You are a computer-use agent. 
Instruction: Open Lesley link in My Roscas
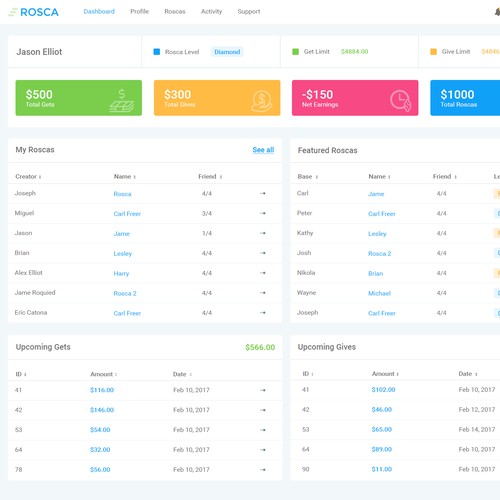tap(123, 254)
